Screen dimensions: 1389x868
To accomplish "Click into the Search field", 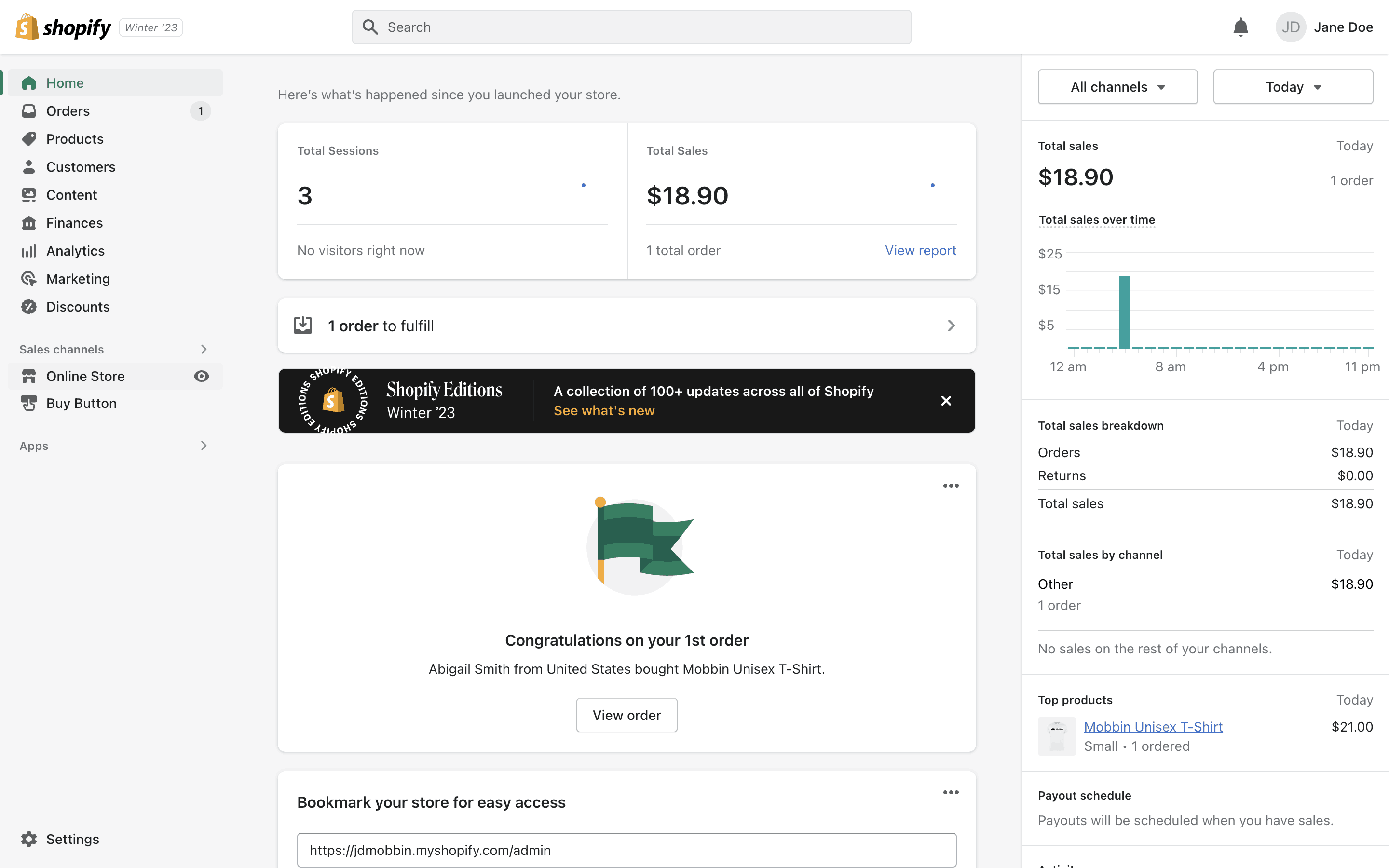I will tap(631, 27).
